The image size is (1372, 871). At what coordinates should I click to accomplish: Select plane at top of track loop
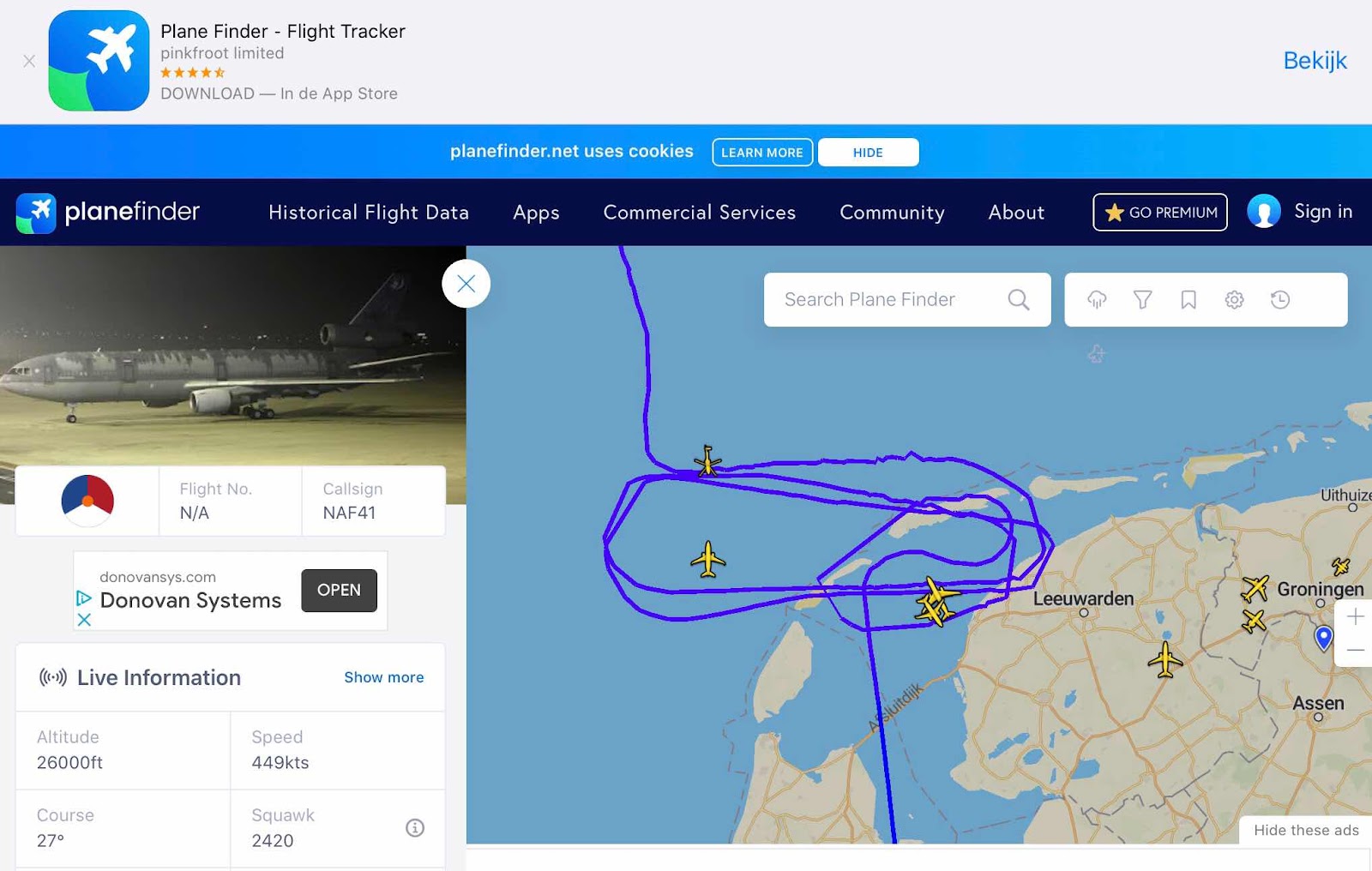[x=707, y=461]
